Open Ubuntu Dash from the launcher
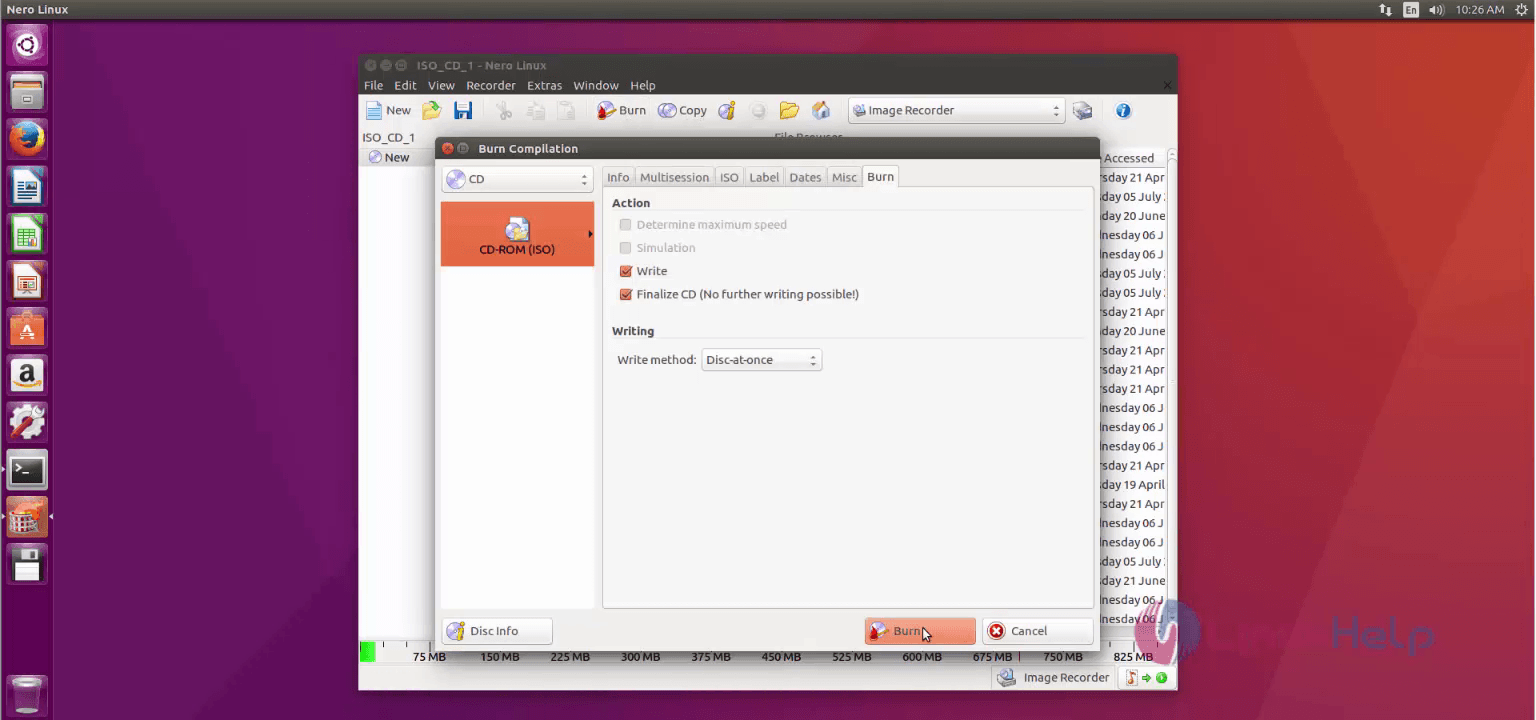This screenshot has height=720, width=1536. coord(27,44)
